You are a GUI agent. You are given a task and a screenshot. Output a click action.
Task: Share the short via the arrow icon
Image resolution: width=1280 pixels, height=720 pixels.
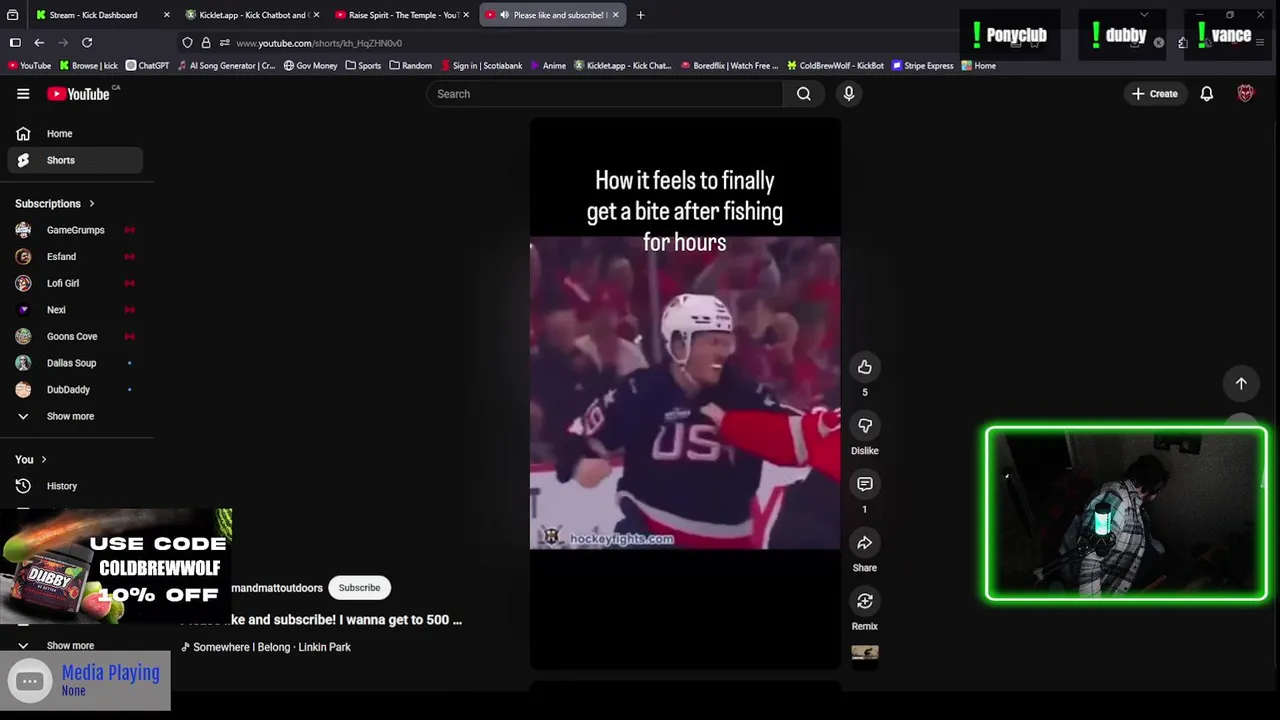[x=865, y=543]
